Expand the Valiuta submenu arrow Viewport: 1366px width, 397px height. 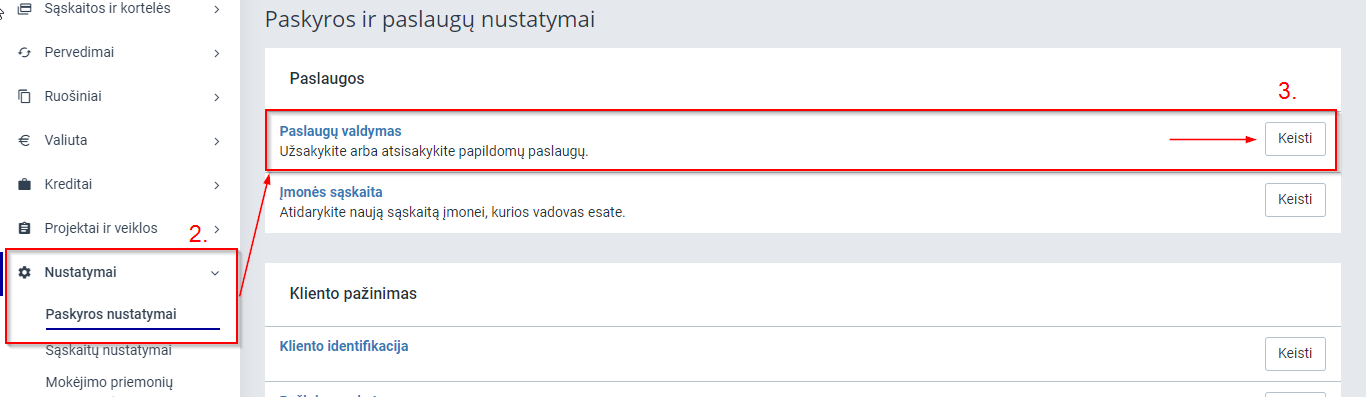point(216,141)
